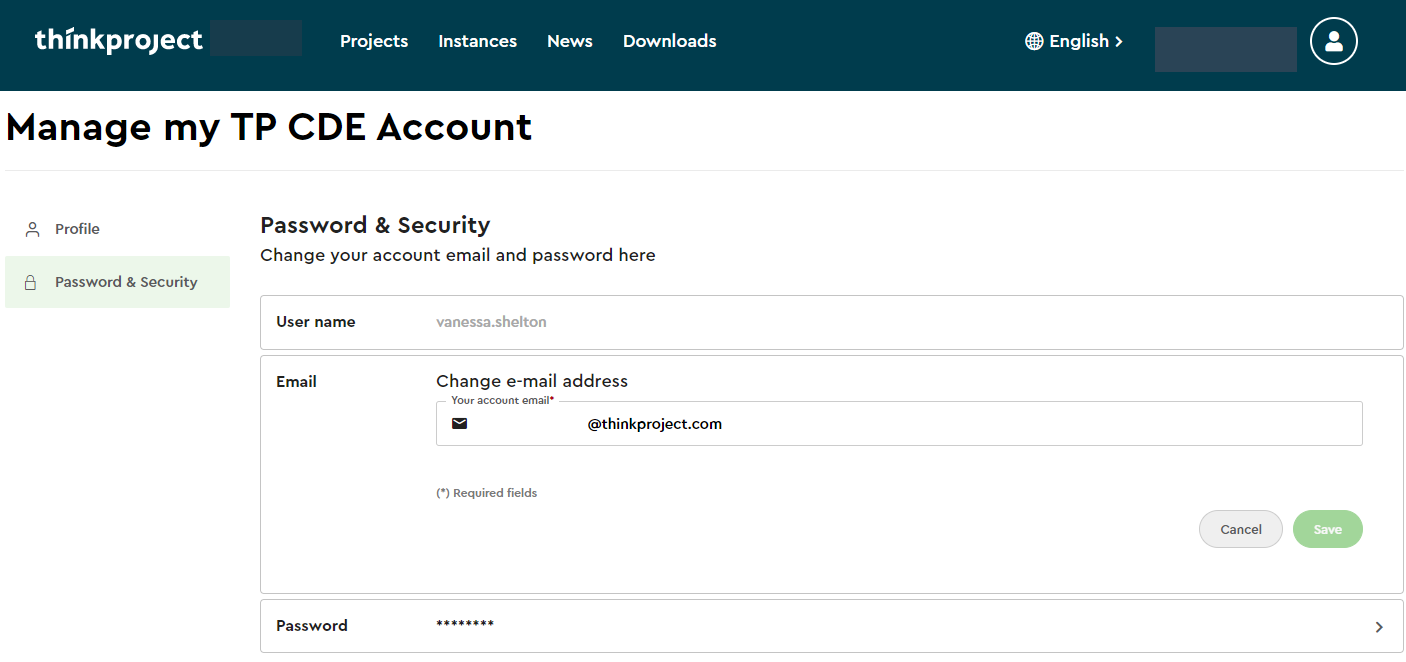
Task: Click the masked password asterisks
Action: coord(465,626)
